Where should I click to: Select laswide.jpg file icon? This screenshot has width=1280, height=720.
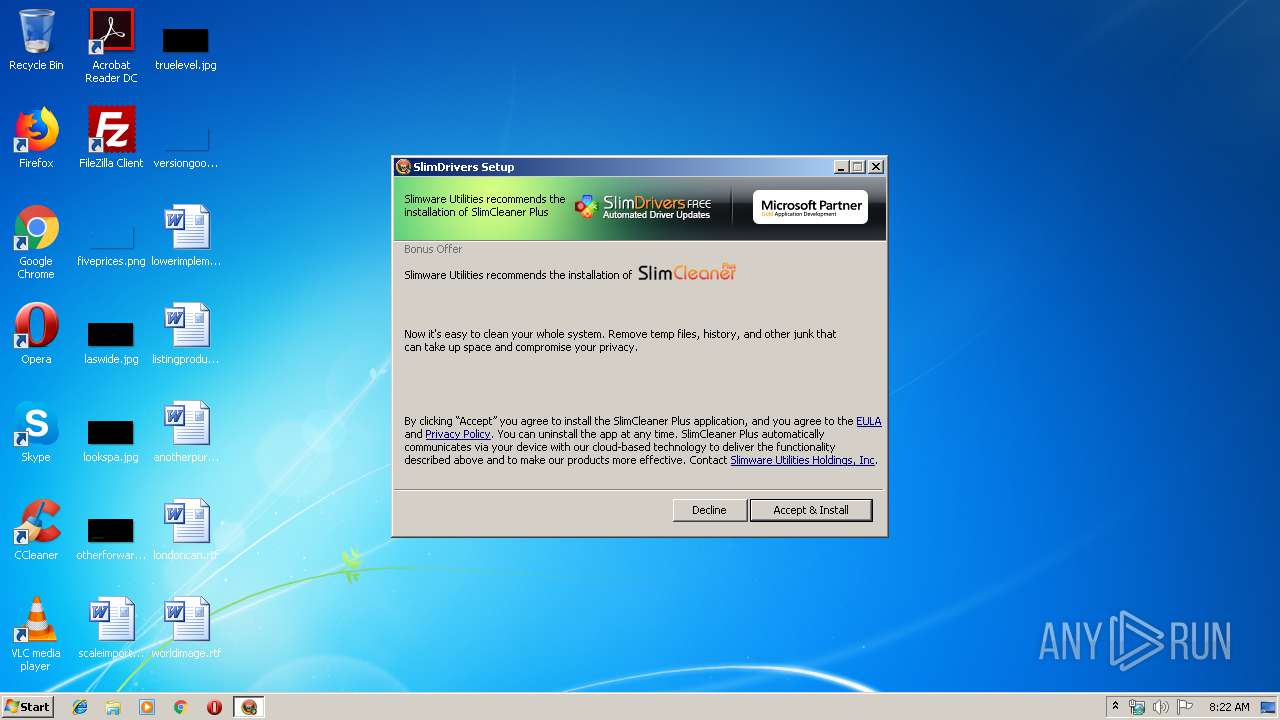(x=111, y=342)
